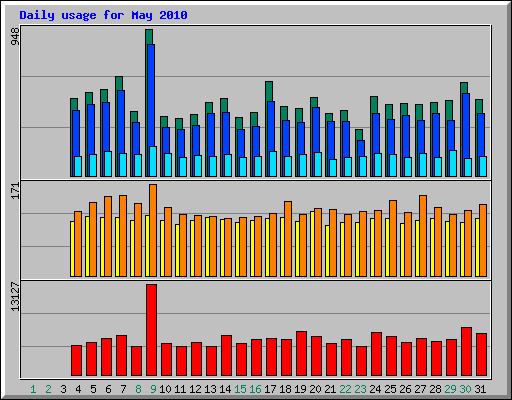Click day 9 on the x-axis
This screenshot has width=512, height=400.
tap(153, 389)
